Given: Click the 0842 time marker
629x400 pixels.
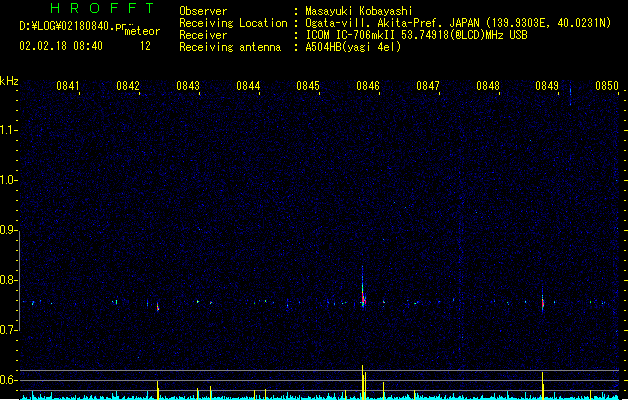Looking at the screenshot, I should pyautogui.click(x=128, y=86).
